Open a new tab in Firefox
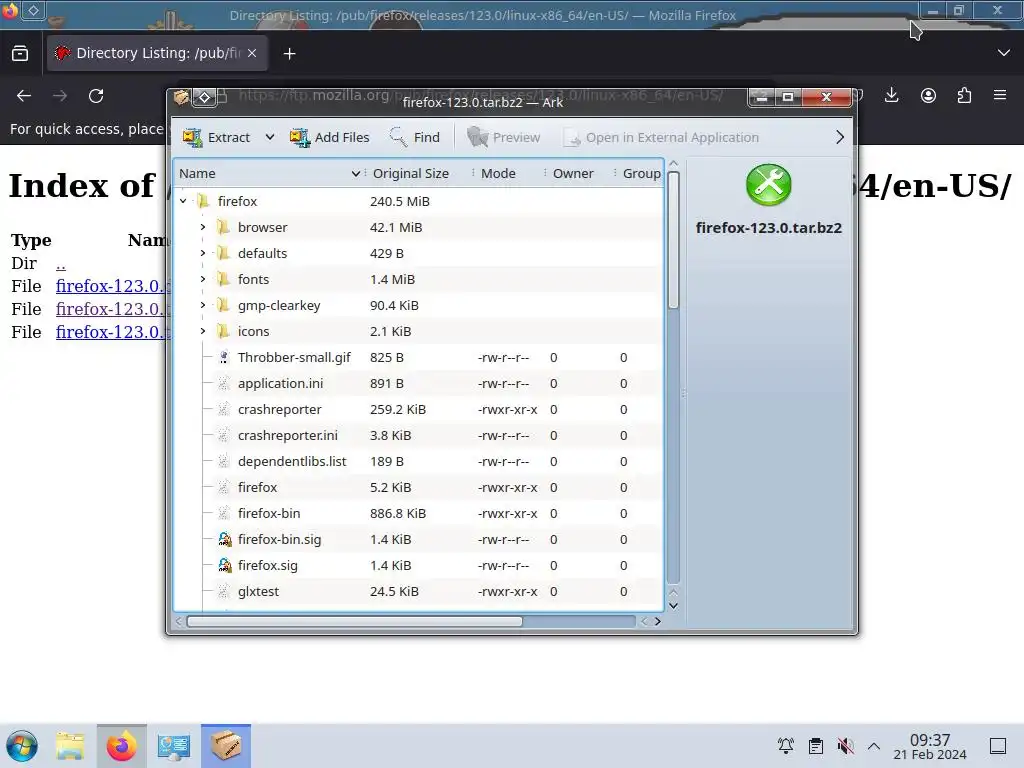This screenshot has width=1024, height=768. pos(290,54)
